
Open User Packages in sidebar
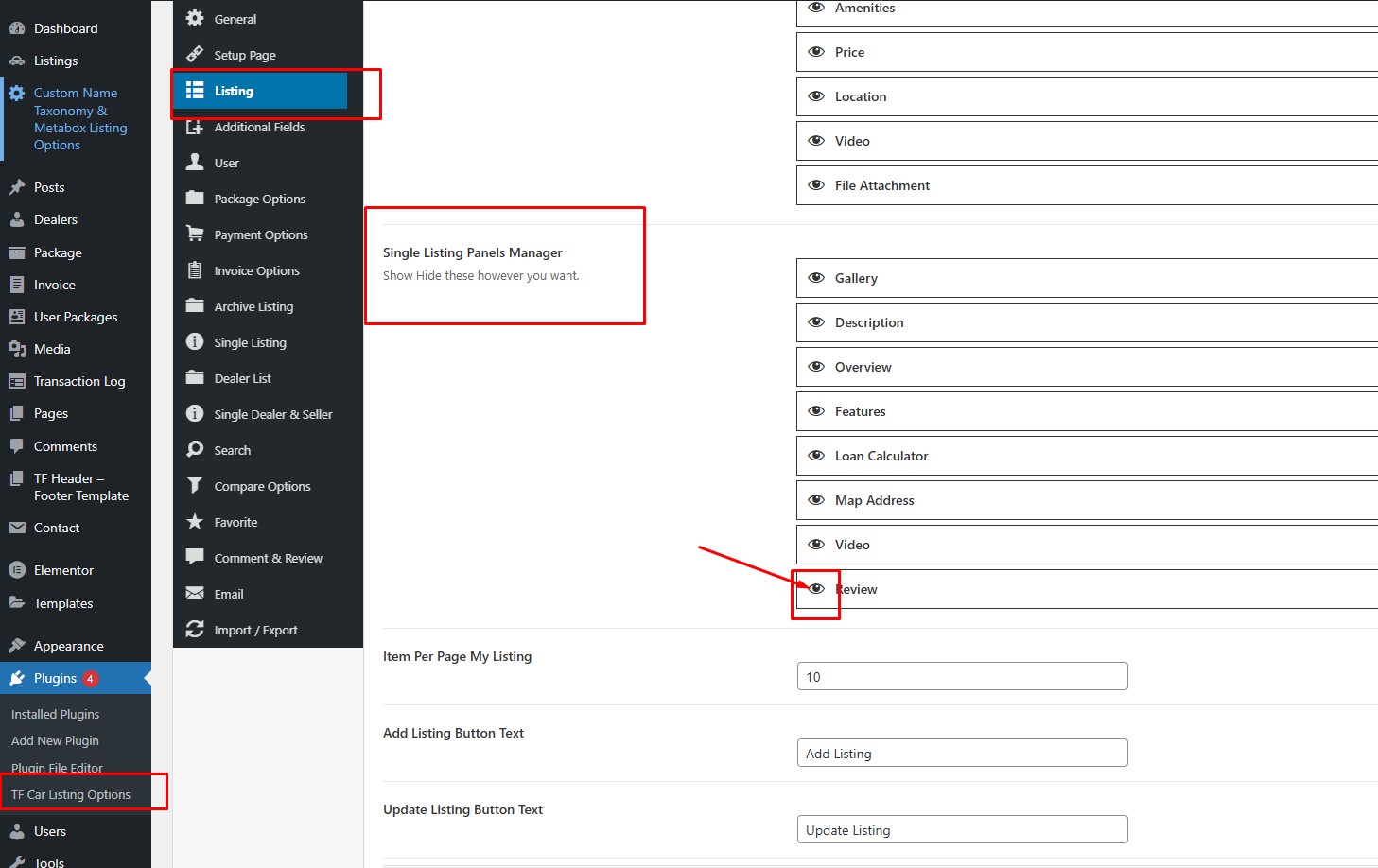click(76, 317)
